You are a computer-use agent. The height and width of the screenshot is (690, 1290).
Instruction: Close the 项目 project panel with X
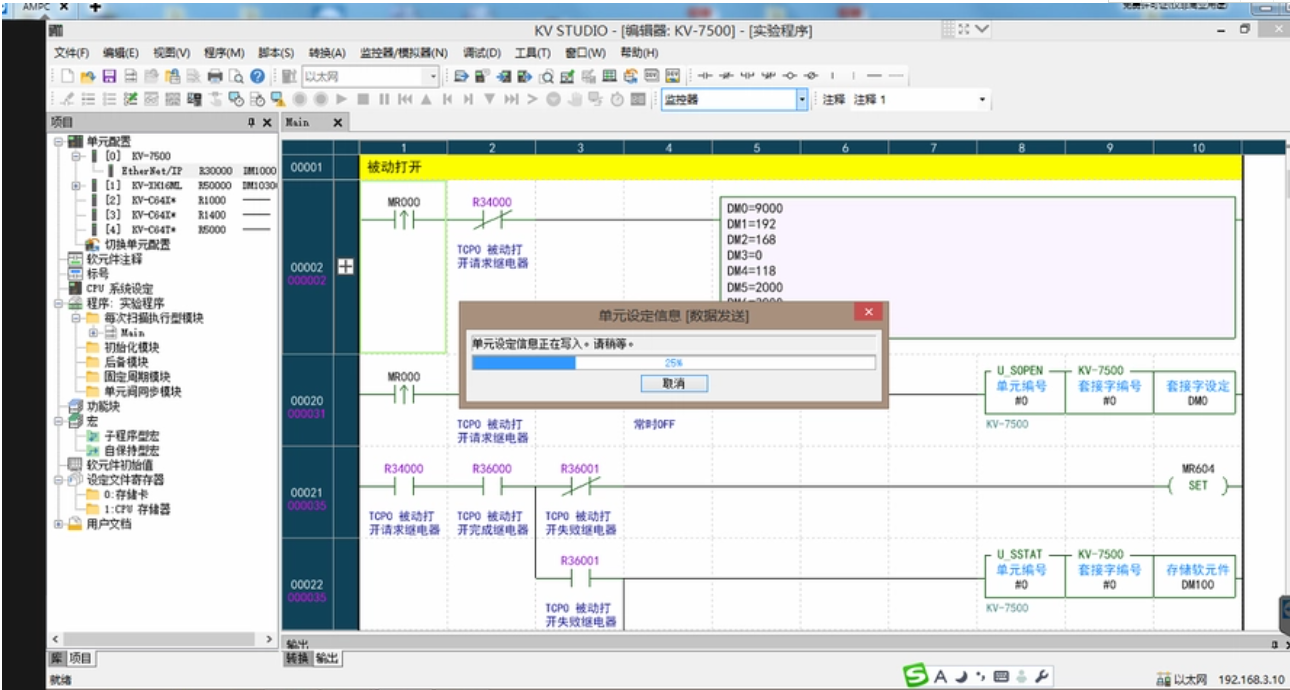point(268,122)
